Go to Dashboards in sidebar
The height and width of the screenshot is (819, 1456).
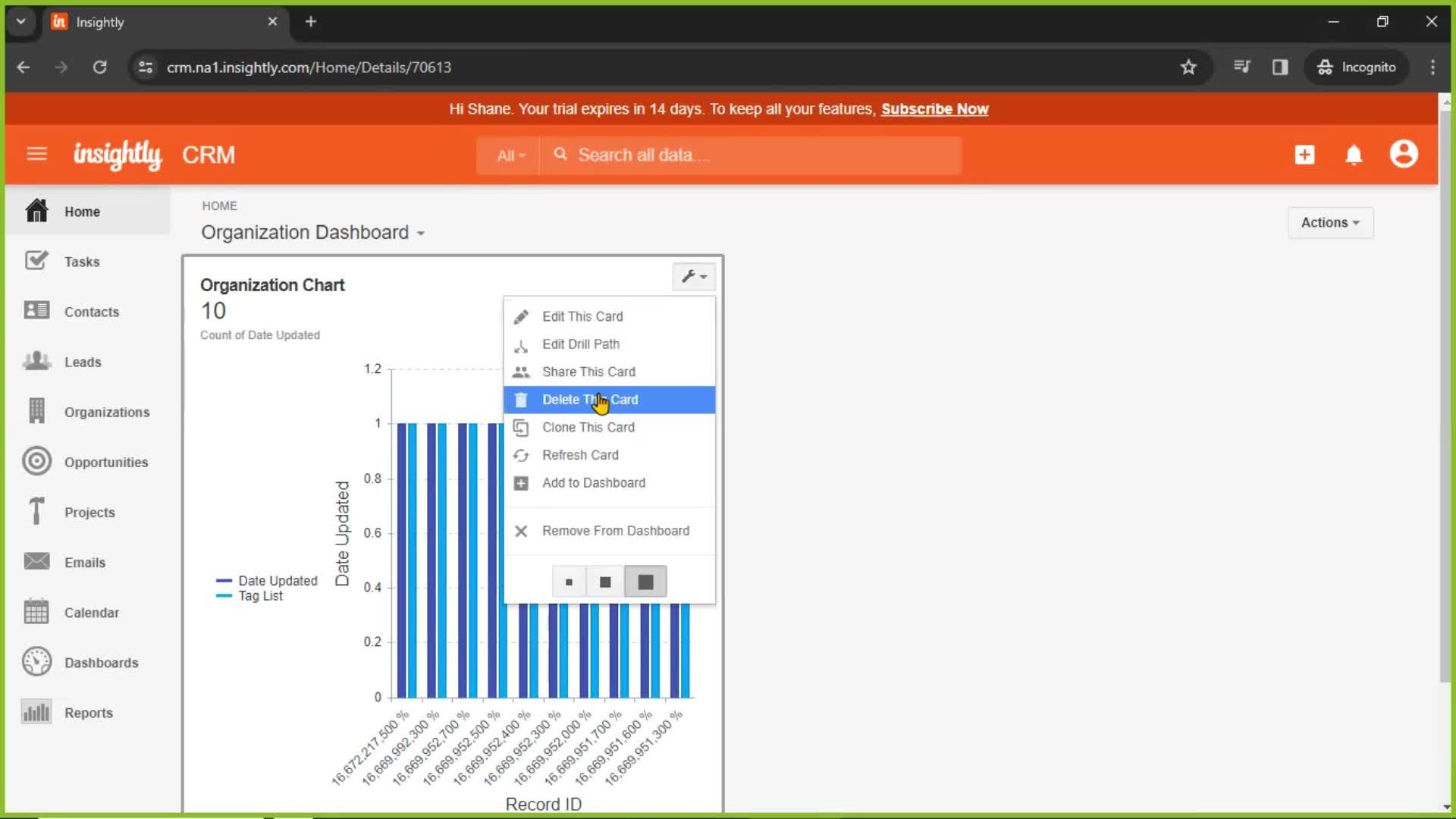[102, 663]
